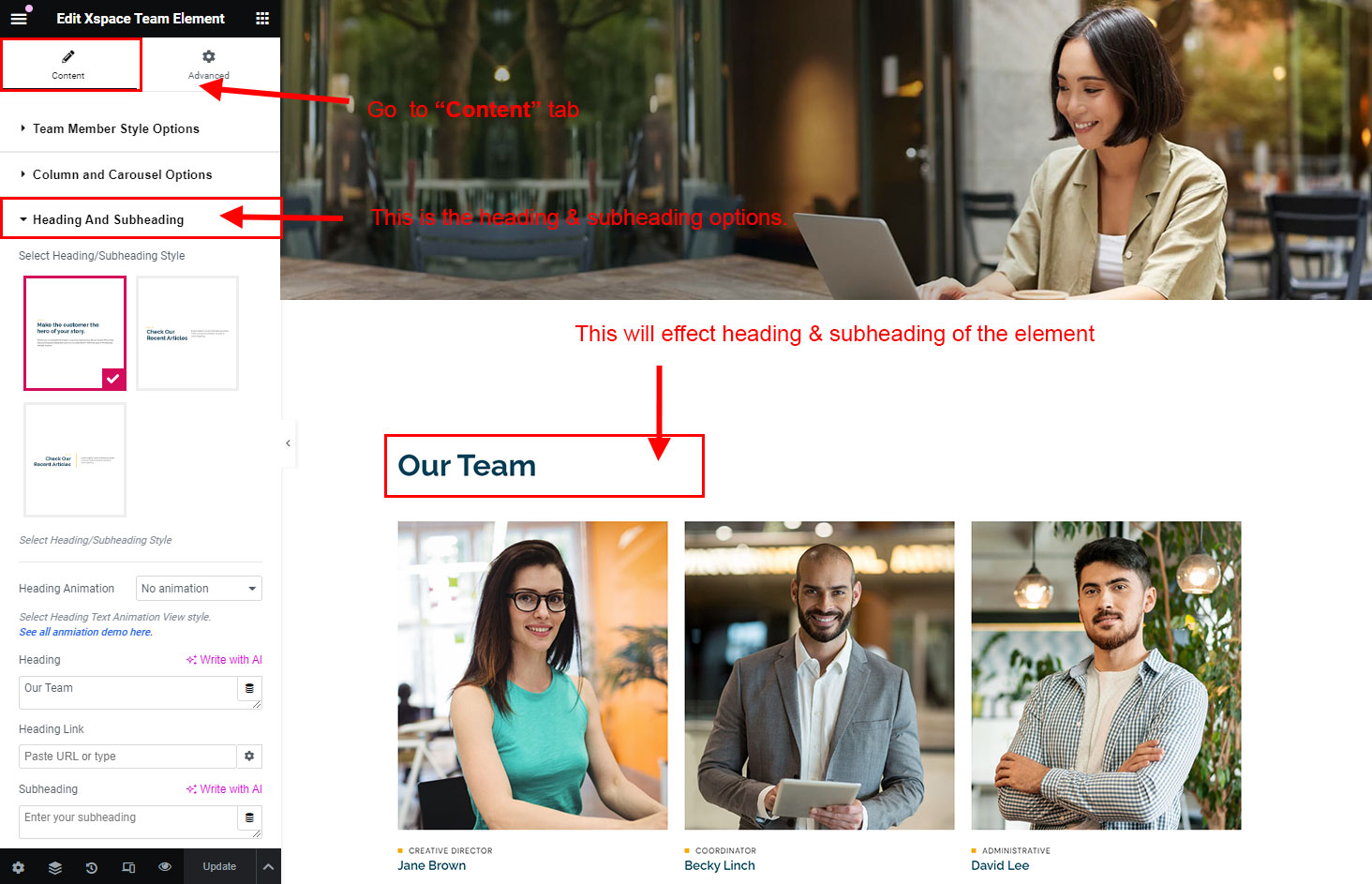1372x884 pixels.
Task: Choose the second heading style thumbnail
Action: tap(187, 333)
